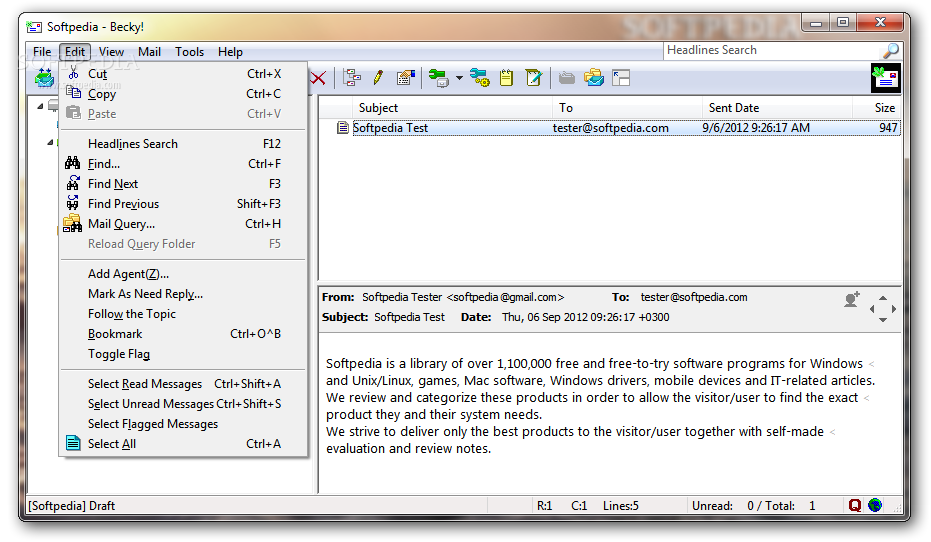Image resolution: width=931 pixels, height=542 pixels.
Task: Choose Find Next menu entry
Action: coord(183,184)
